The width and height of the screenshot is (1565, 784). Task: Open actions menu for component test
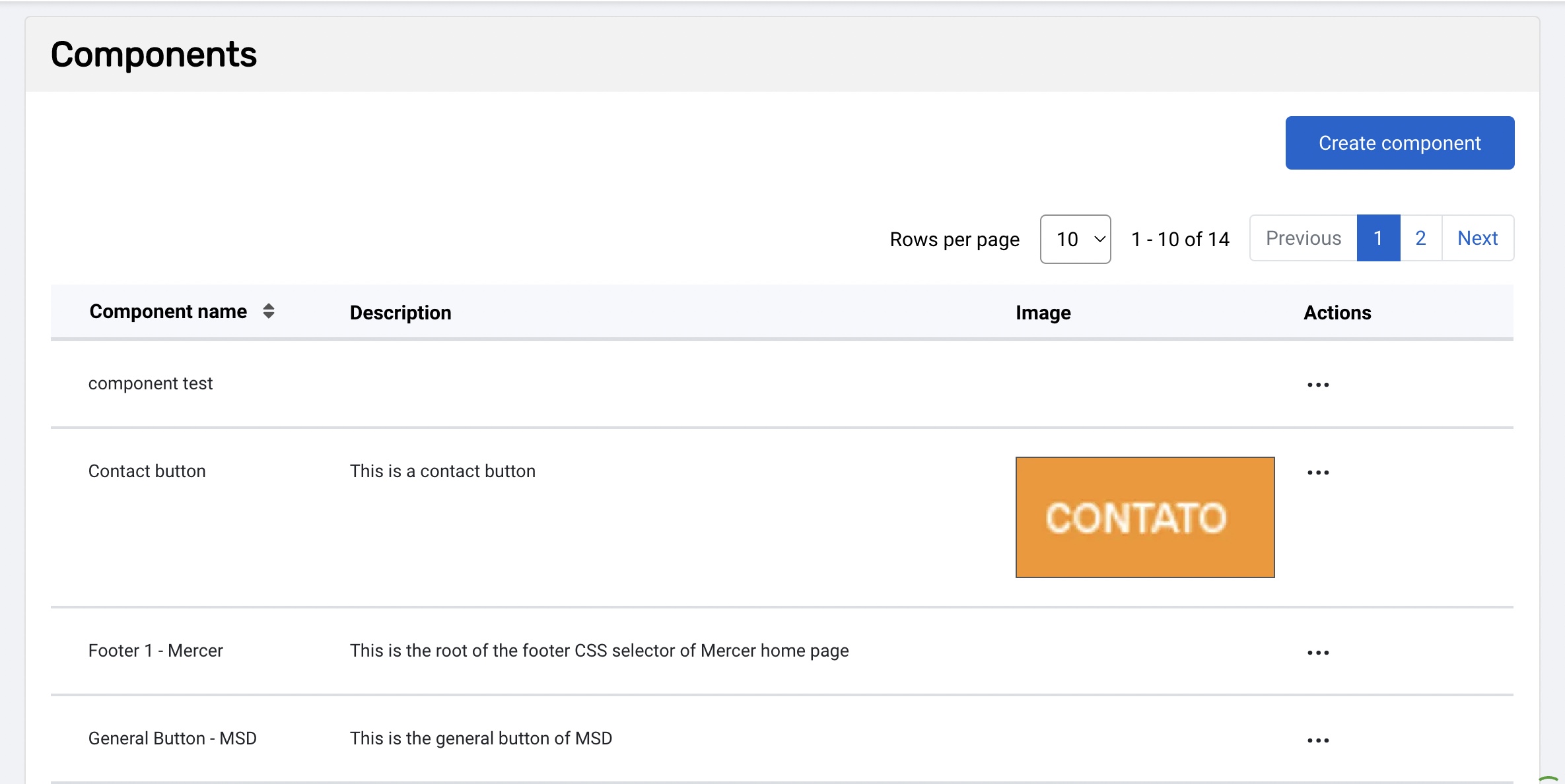pyautogui.click(x=1318, y=385)
